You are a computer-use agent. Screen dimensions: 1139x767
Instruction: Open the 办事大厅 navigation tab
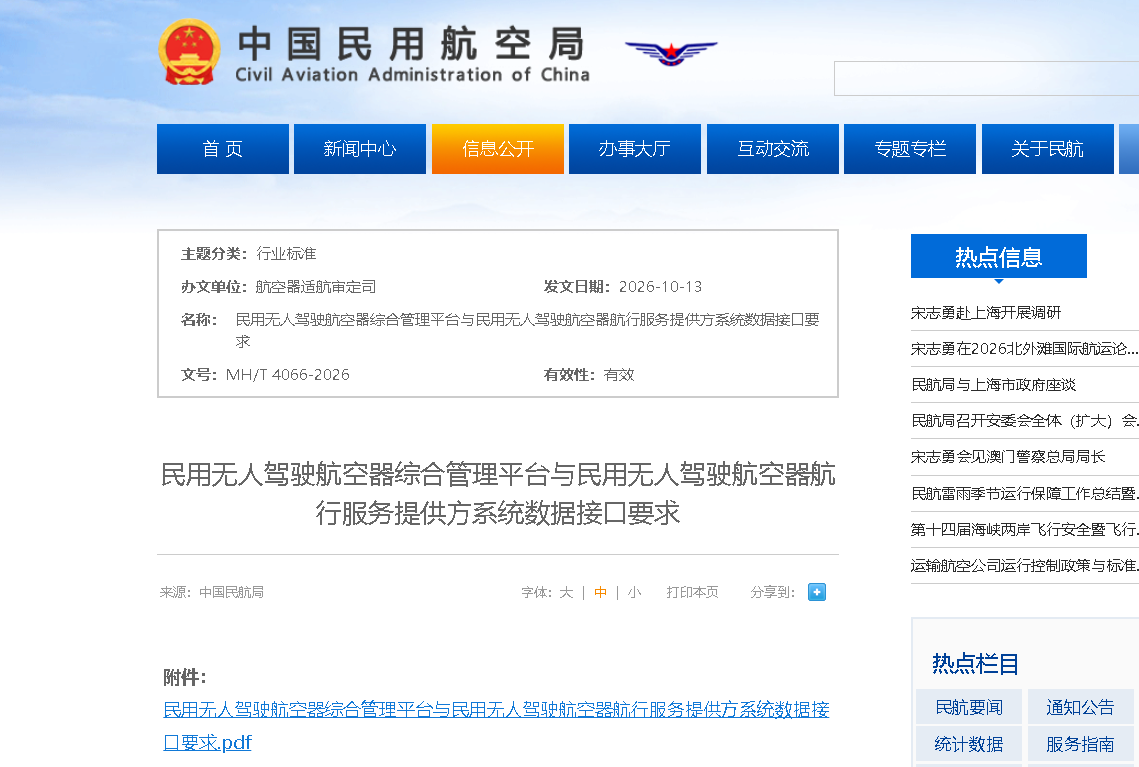pyautogui.click(x=635, y=149)
